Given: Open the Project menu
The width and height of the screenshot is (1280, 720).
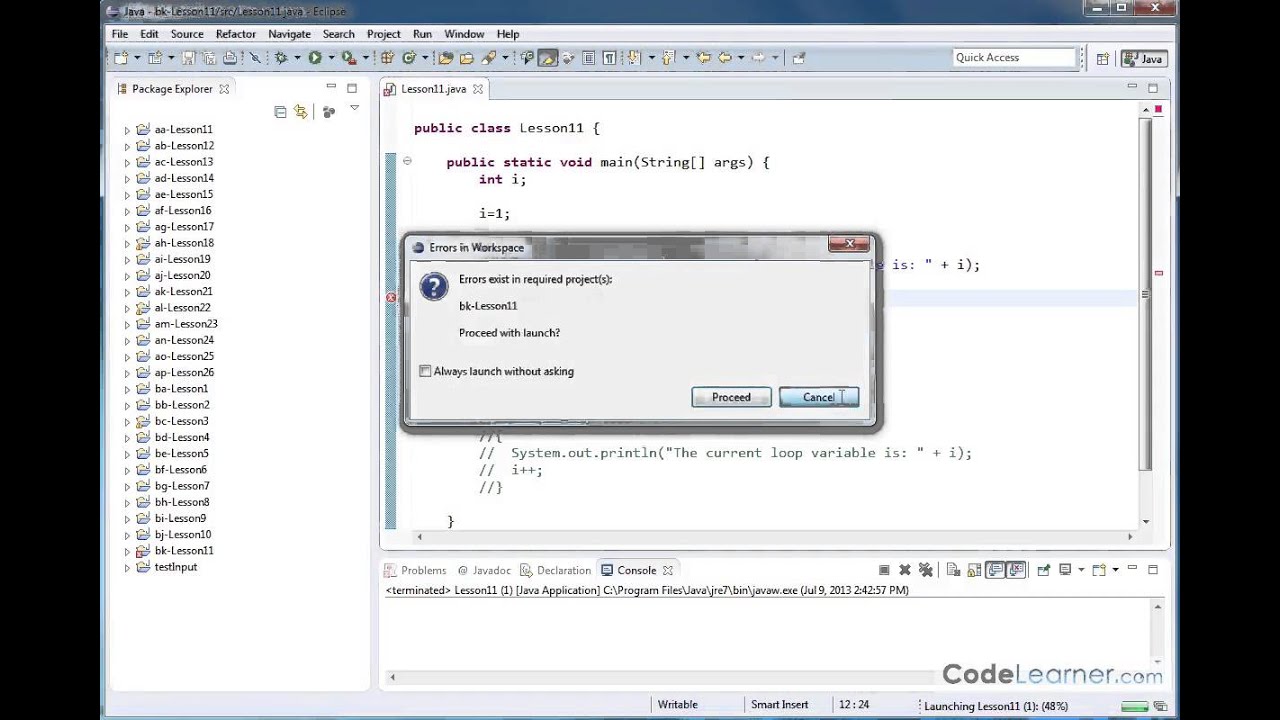Looking at the screenshot, I should point(383,34).
